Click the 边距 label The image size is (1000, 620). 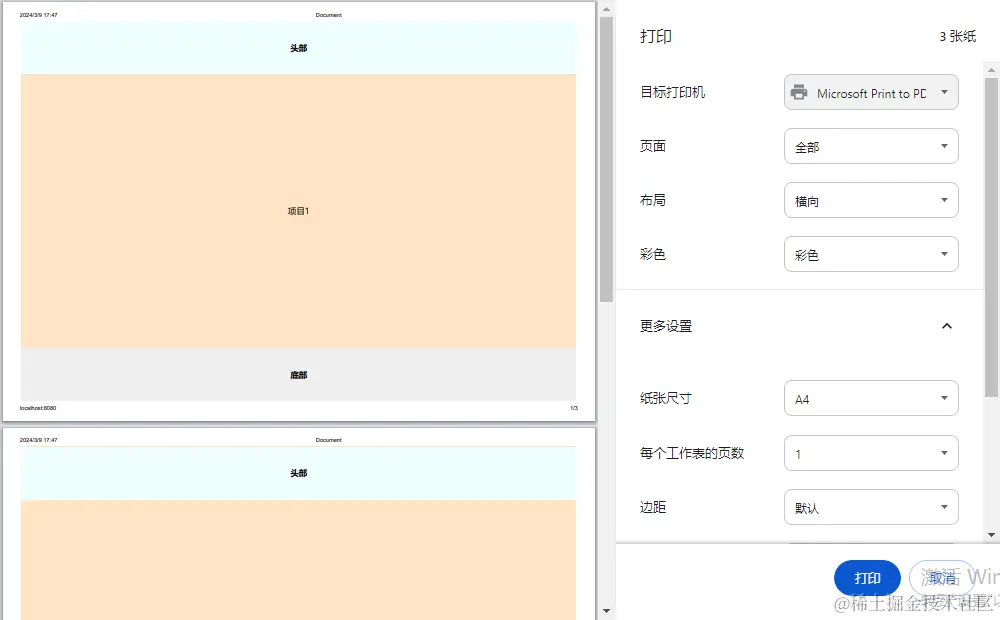[x=653, y=507]
